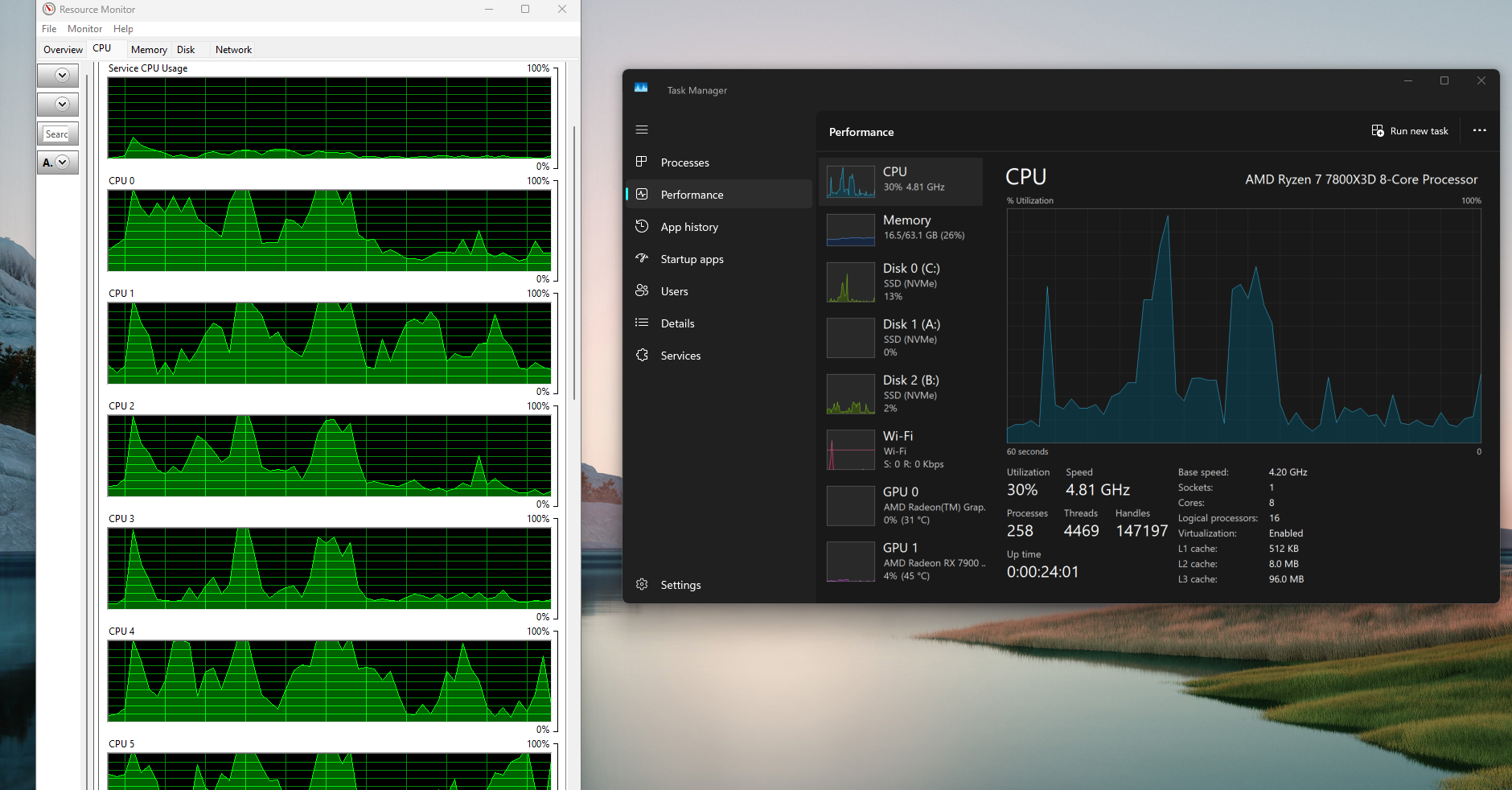Screen dimensions: 1512x790
Task: Go to Startup apps in Task Manager
Action: click(x=719, y=259)
